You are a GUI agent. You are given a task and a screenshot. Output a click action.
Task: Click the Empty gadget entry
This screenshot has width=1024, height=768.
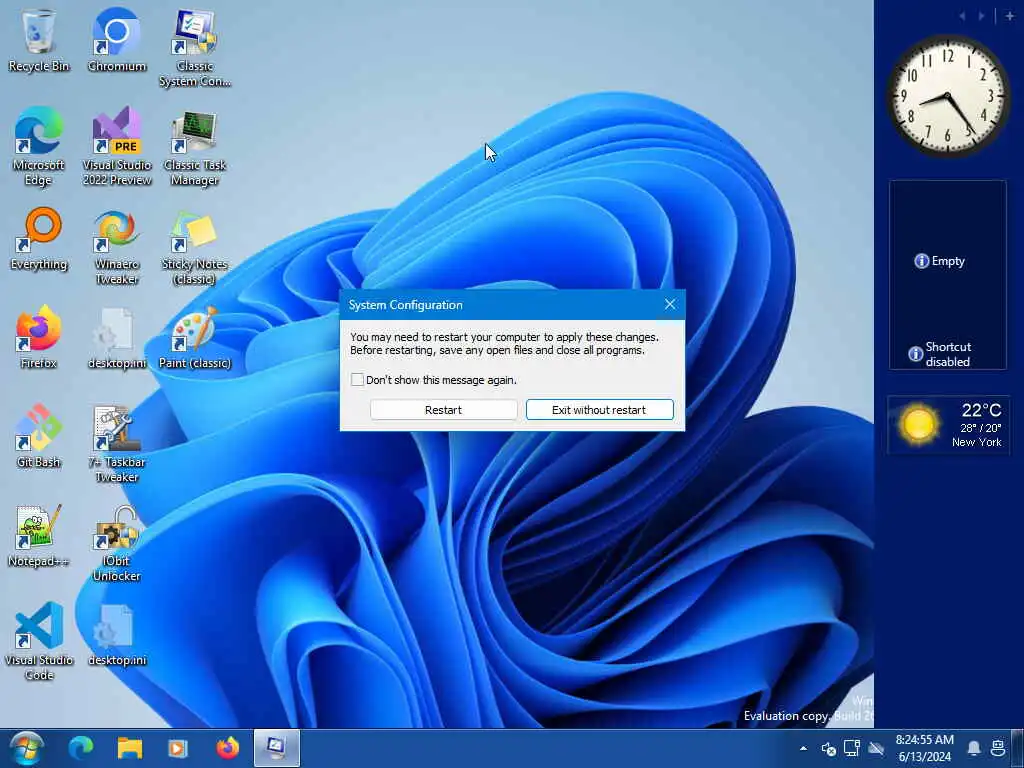coord(940,261)
